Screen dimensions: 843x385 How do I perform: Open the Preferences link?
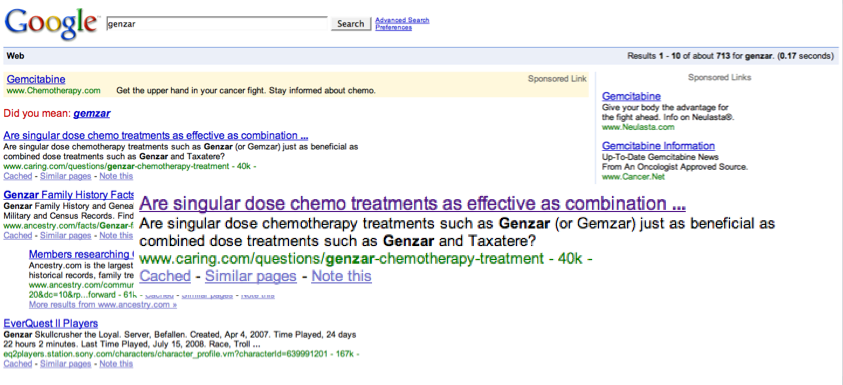pos(394,27)
